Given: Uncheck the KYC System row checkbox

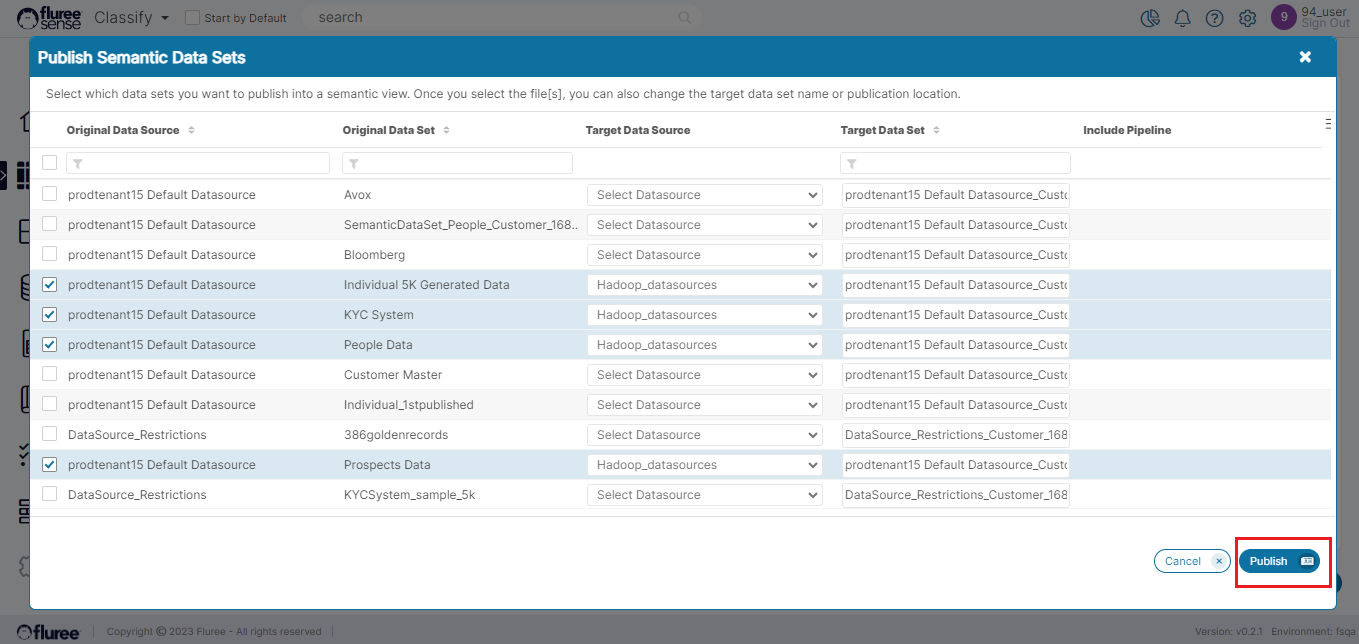Looking at the screenshot, I should point(49,314).
